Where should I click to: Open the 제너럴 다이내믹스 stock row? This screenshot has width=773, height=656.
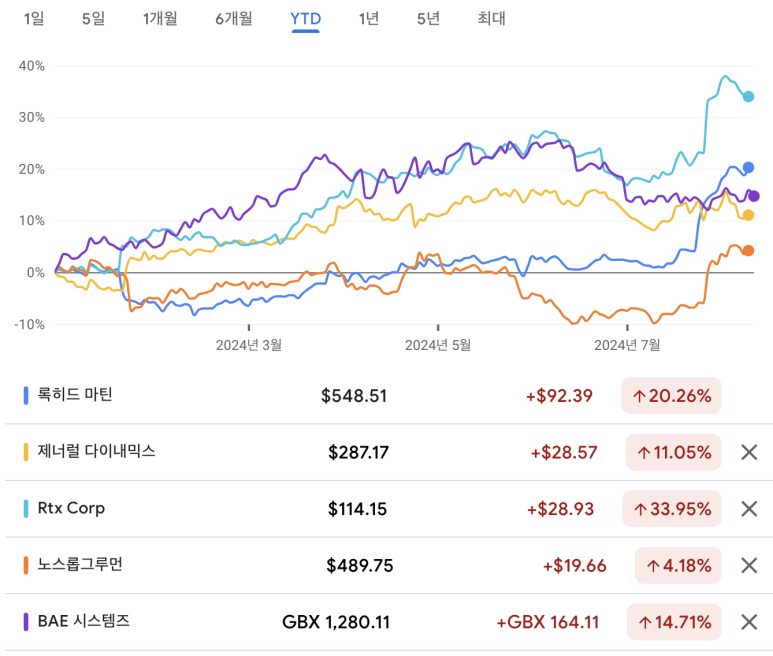(386, 452)
